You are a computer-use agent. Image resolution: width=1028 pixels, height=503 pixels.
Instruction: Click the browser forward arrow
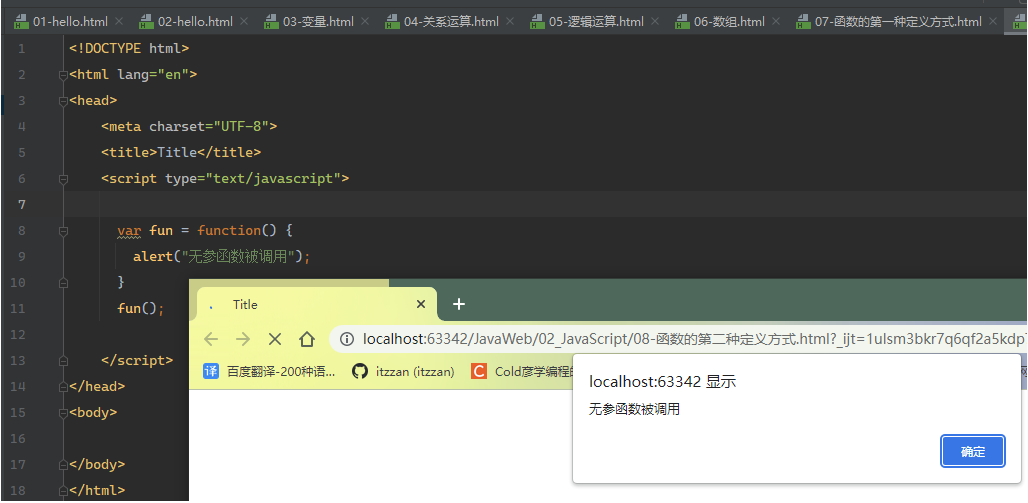point(243,338)
